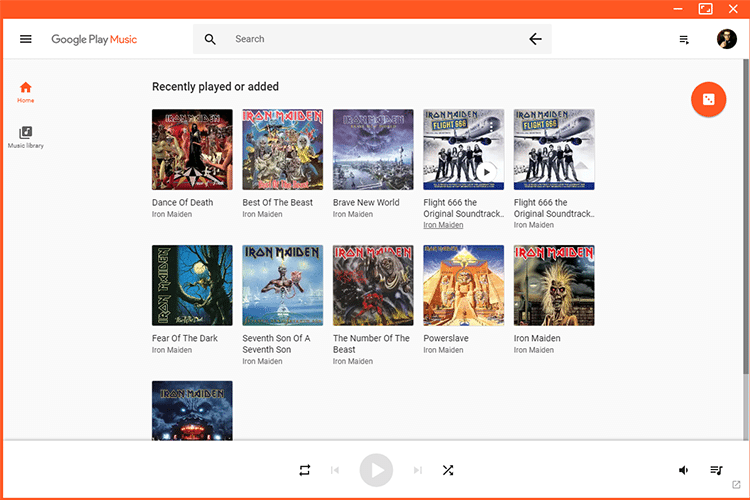Open the hamburger main menu

26,39
